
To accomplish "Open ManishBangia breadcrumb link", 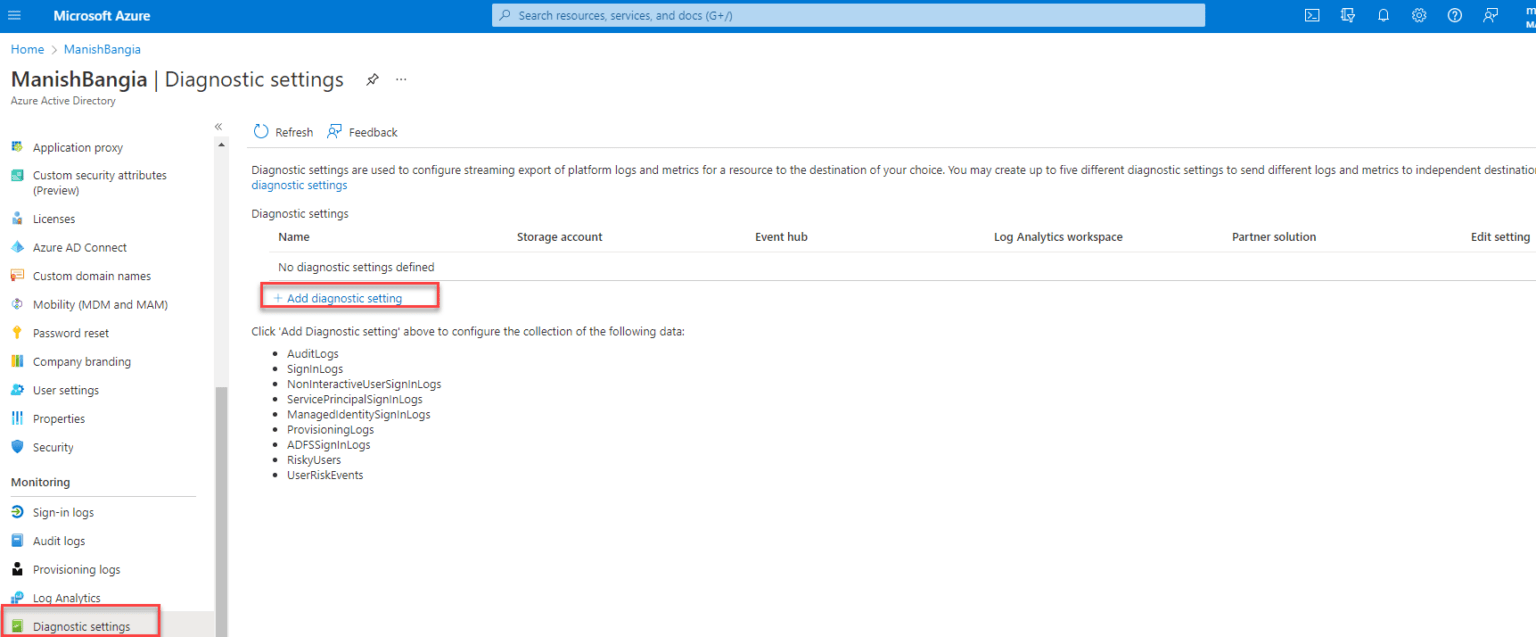I will tap(101, 49).
